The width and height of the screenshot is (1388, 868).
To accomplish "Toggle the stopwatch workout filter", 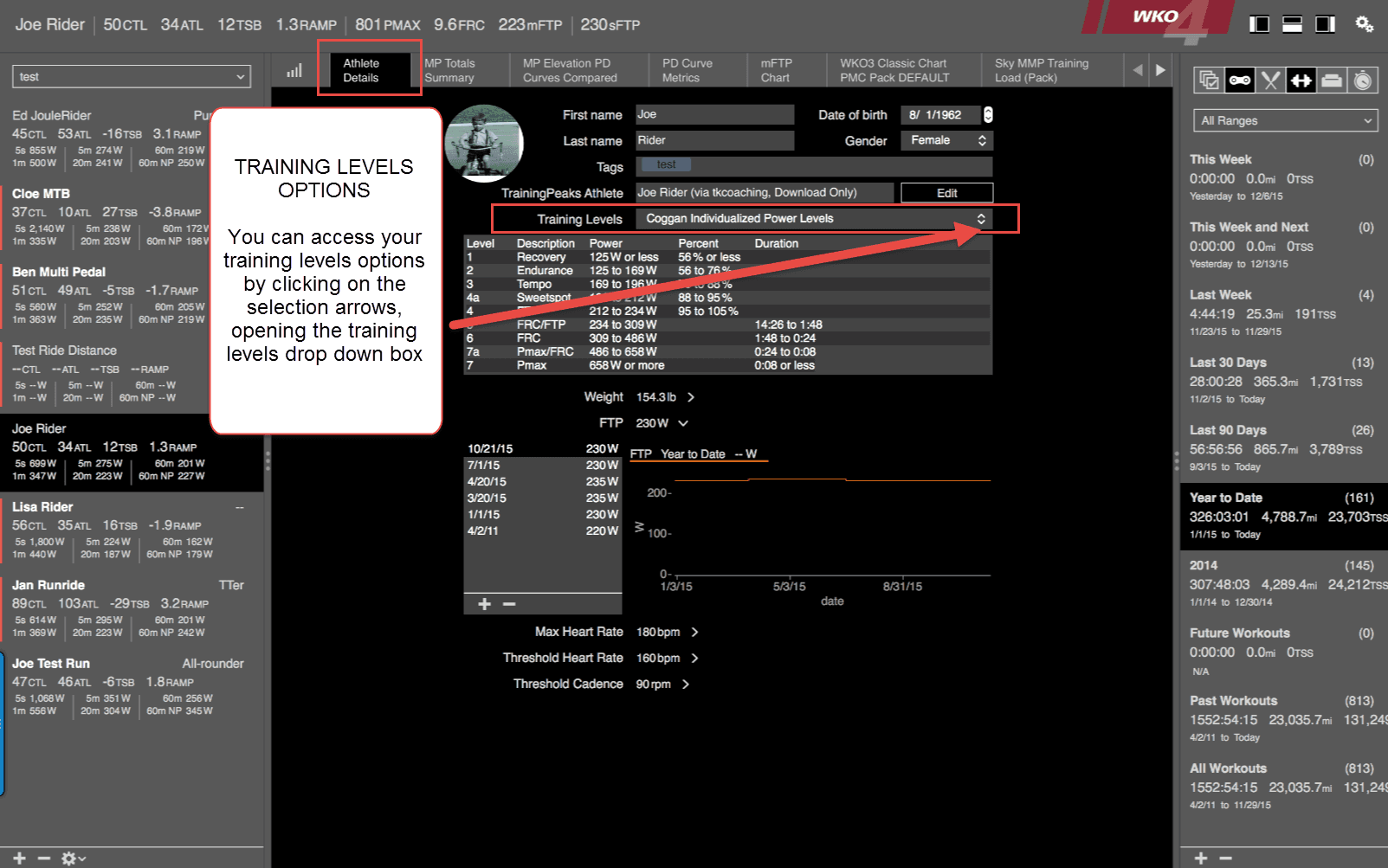I will (1362, 80).
